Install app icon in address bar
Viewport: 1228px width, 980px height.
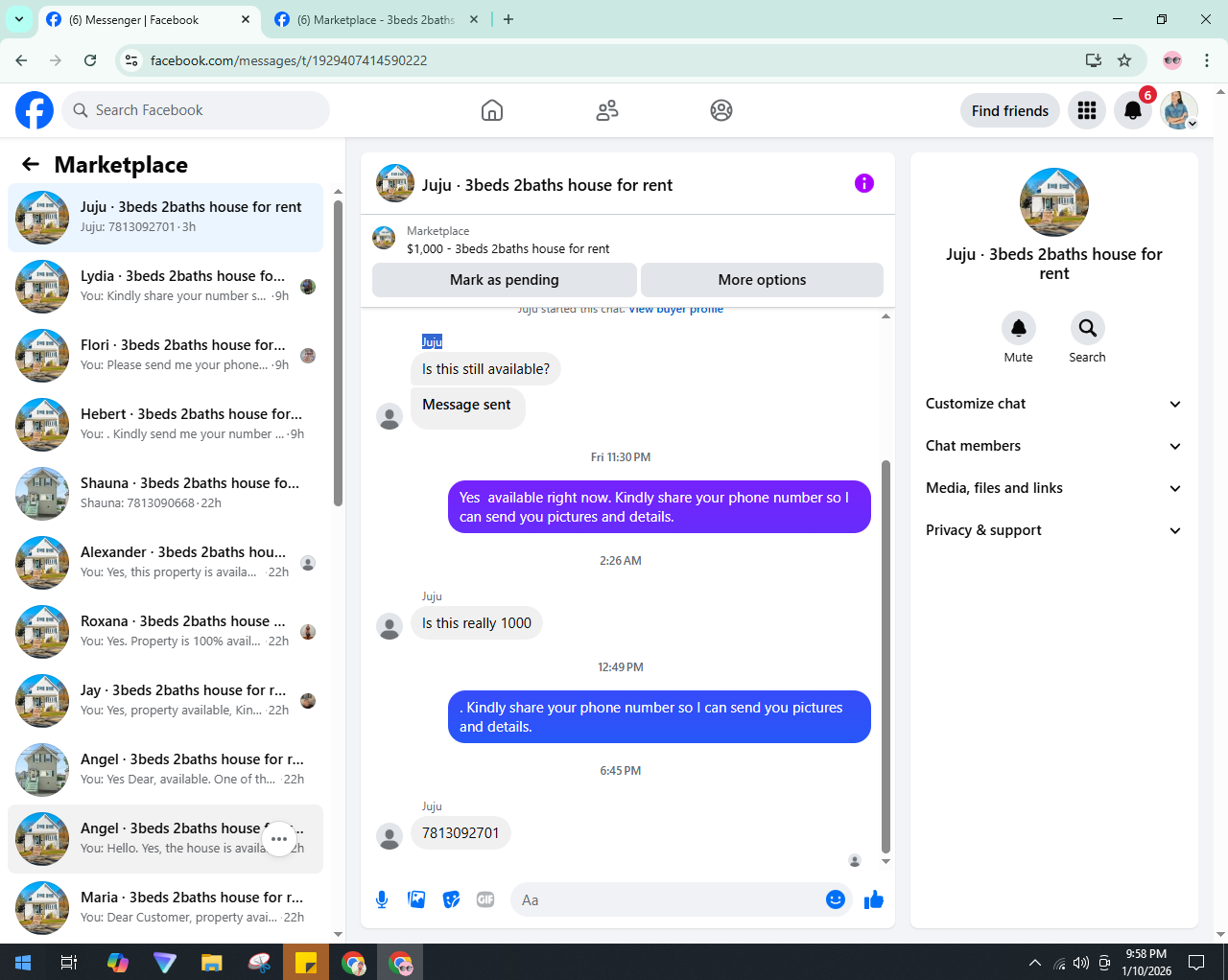coord(1093,60)
